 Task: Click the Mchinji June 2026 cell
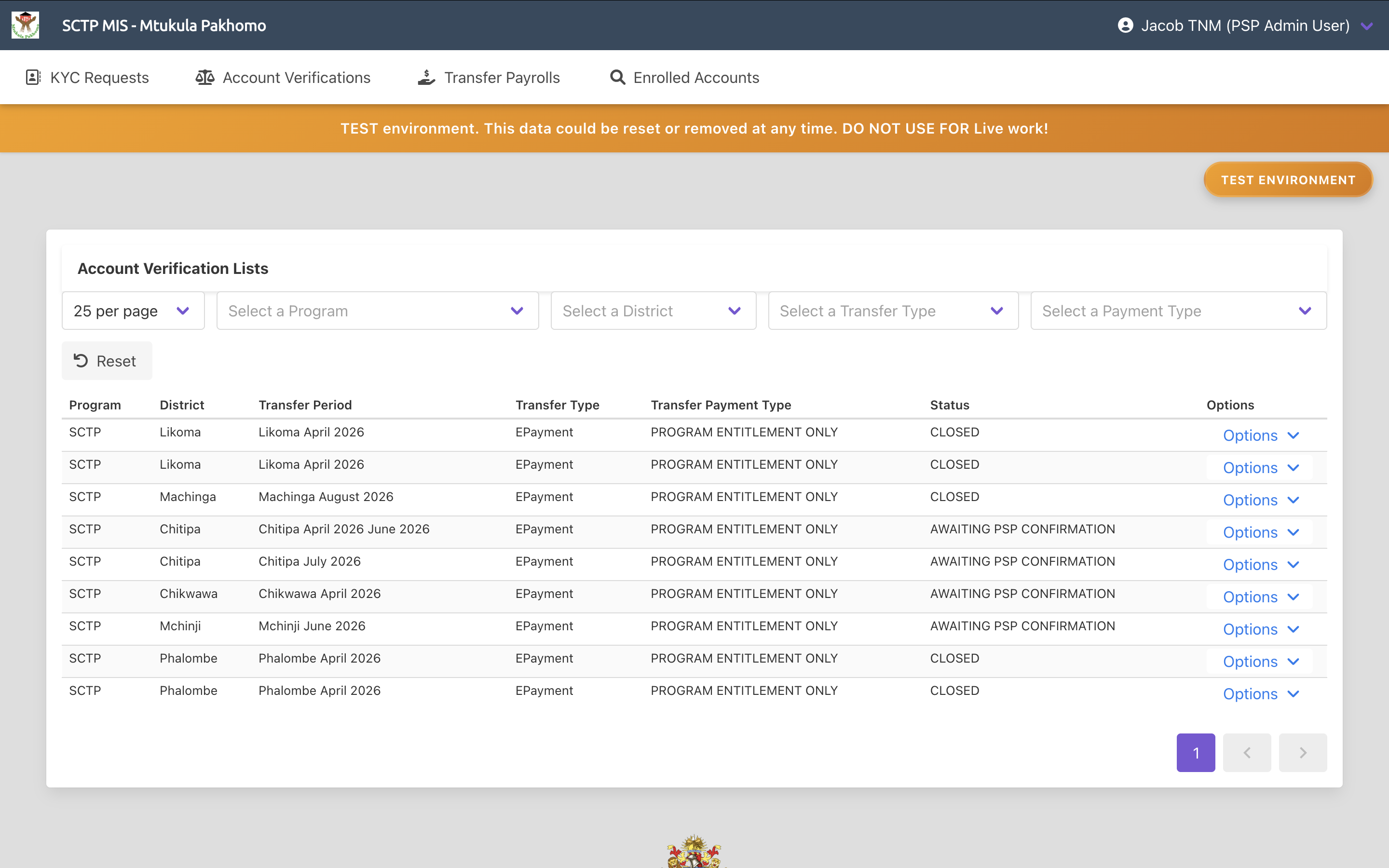312,626
